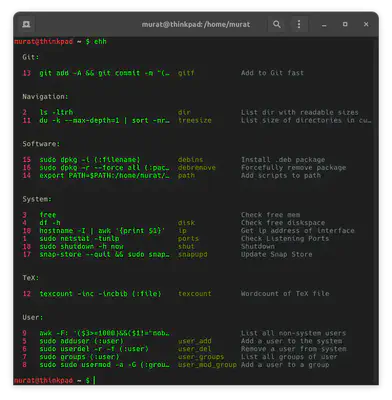Click 'Check Listening Ports' description
Image resolution: width=392 pixels, height=400 pixels.
285,239
